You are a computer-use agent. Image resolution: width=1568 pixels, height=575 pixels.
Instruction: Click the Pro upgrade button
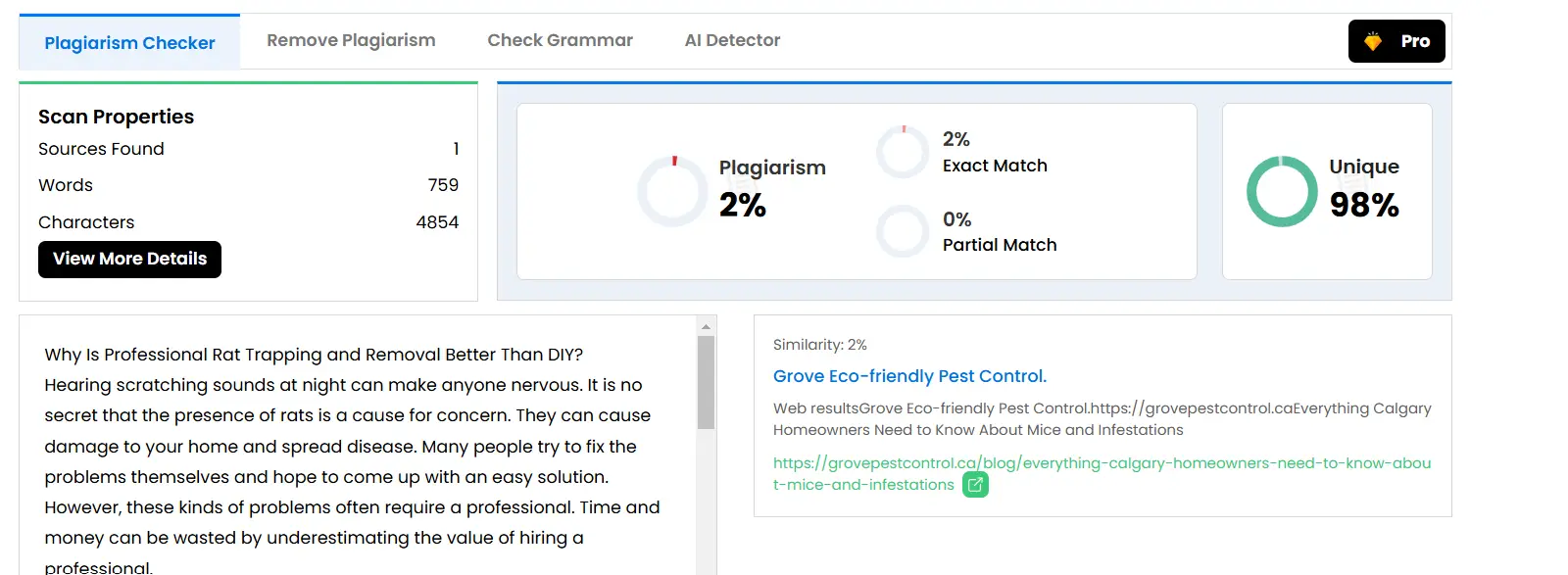pos(1396,41)
